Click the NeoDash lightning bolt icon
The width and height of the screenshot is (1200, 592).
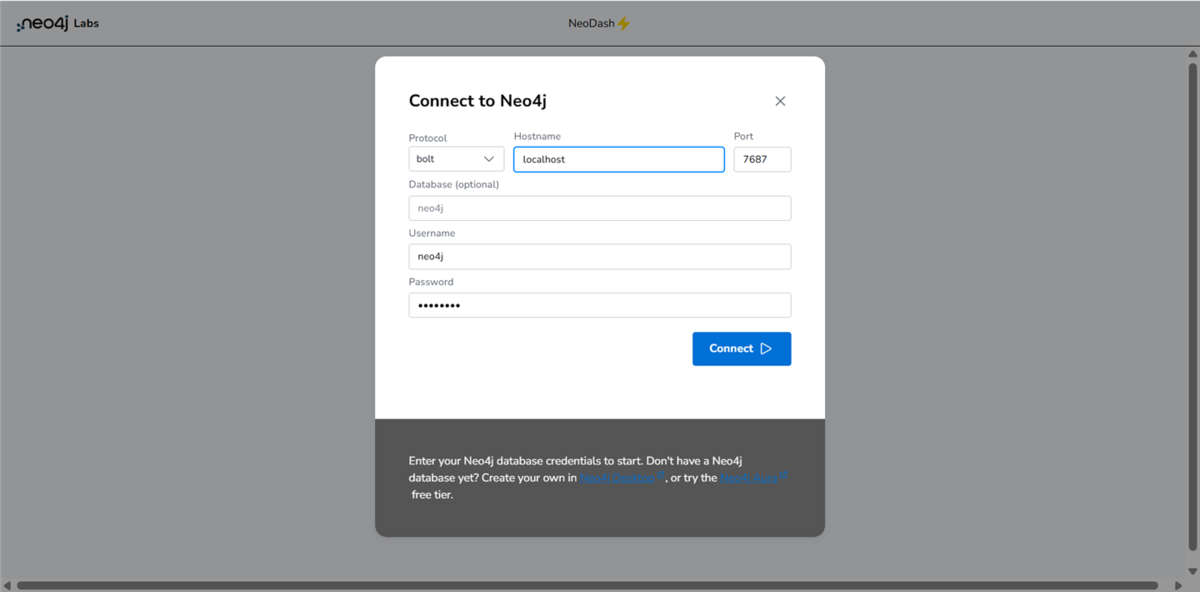tap(624, 24)
